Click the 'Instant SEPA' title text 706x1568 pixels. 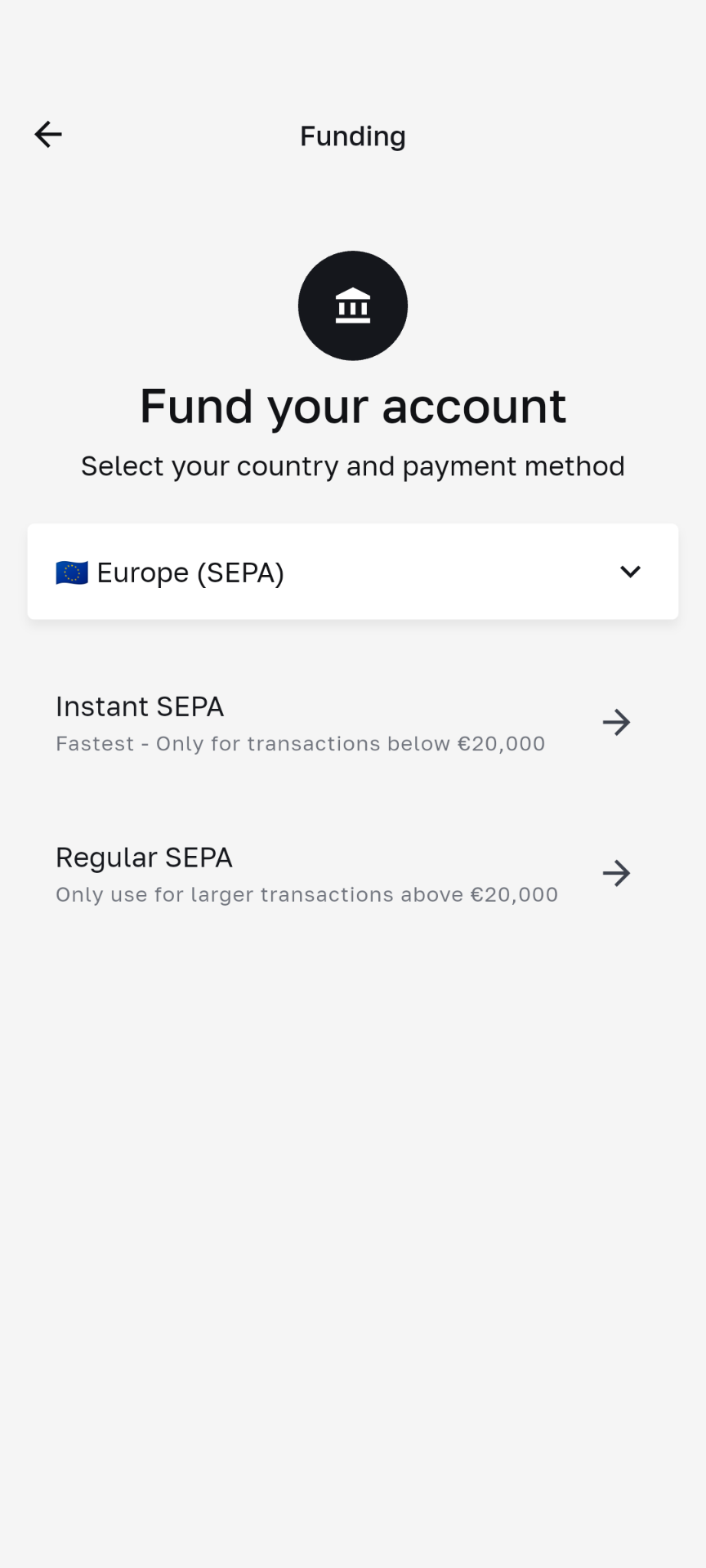[x=140, y=706]
